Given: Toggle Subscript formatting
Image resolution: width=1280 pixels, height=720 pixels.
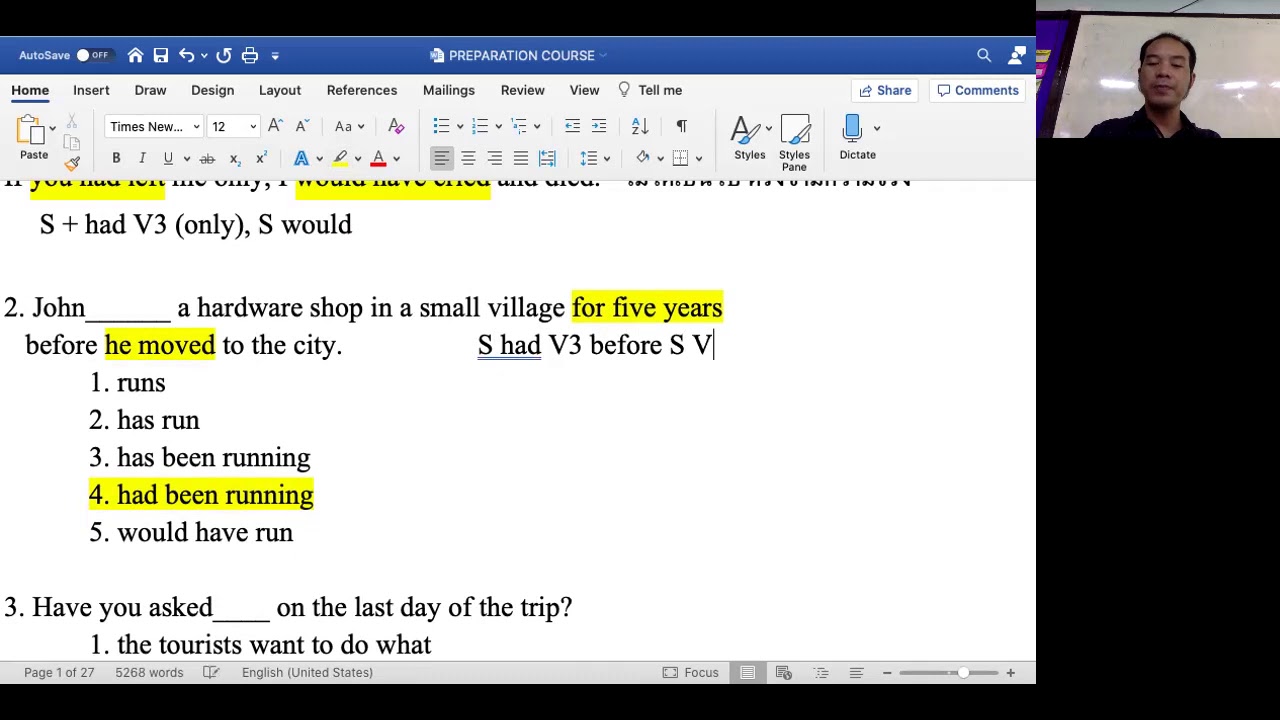Looking at the screenshot, I should coord(234,159).
